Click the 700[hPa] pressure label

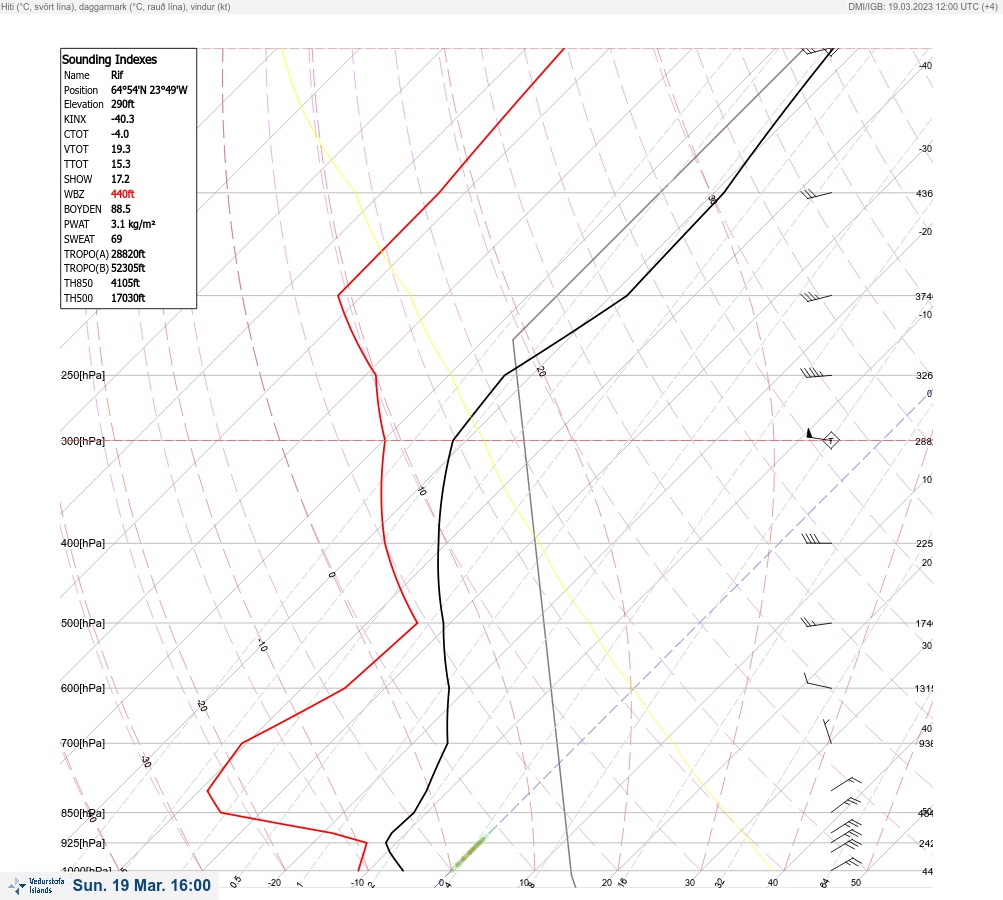83,743
